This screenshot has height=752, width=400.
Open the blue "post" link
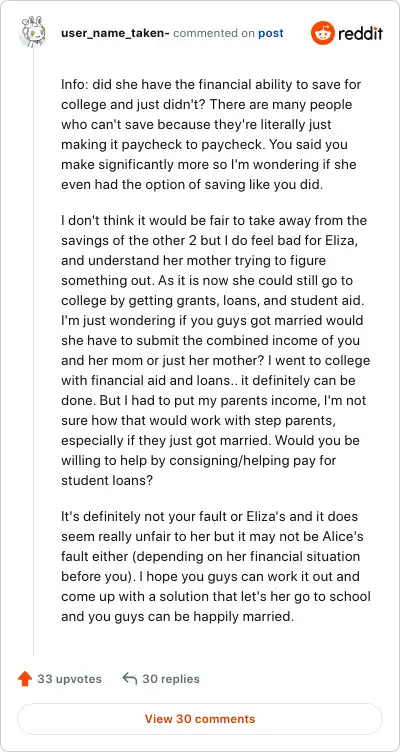[271, 34]
